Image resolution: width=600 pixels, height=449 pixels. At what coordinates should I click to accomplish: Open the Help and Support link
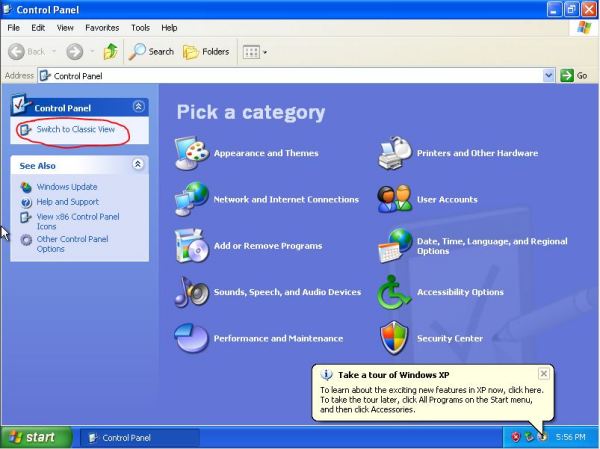pyautogui.click(x=67, y=202)
